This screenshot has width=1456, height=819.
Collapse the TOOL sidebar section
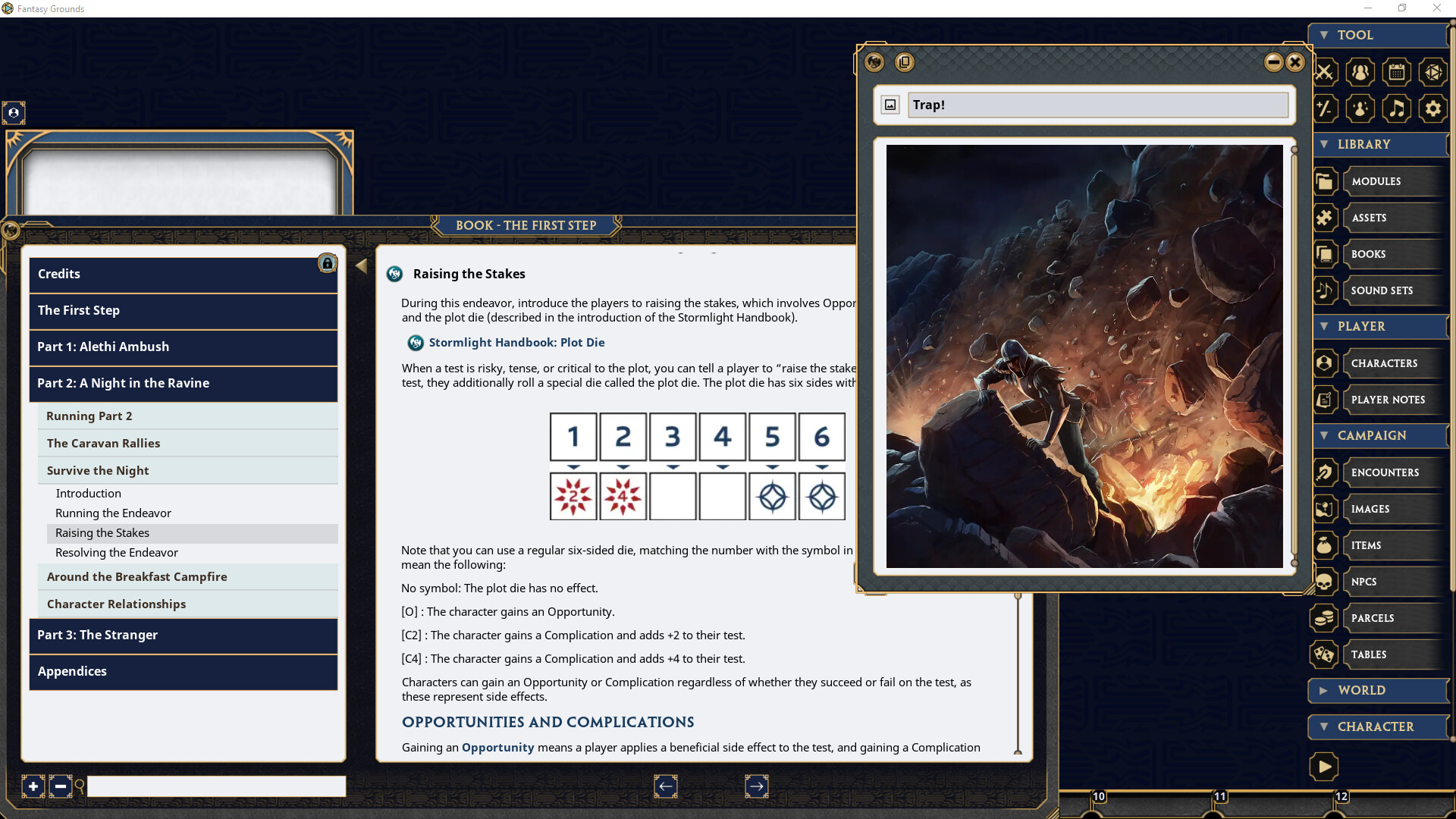coord(1324,35)
